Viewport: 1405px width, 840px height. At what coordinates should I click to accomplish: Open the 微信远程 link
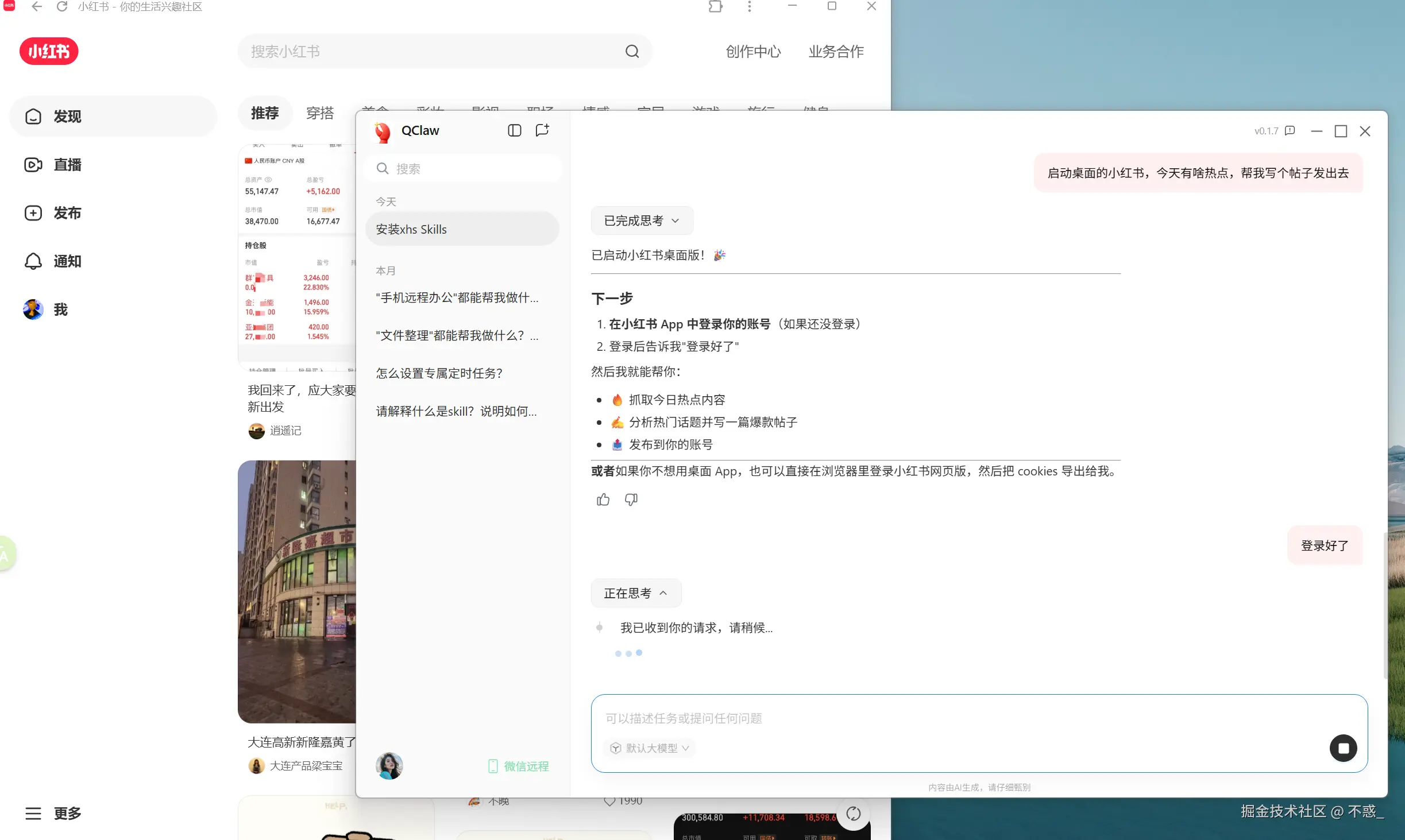(x=519, y=766)
